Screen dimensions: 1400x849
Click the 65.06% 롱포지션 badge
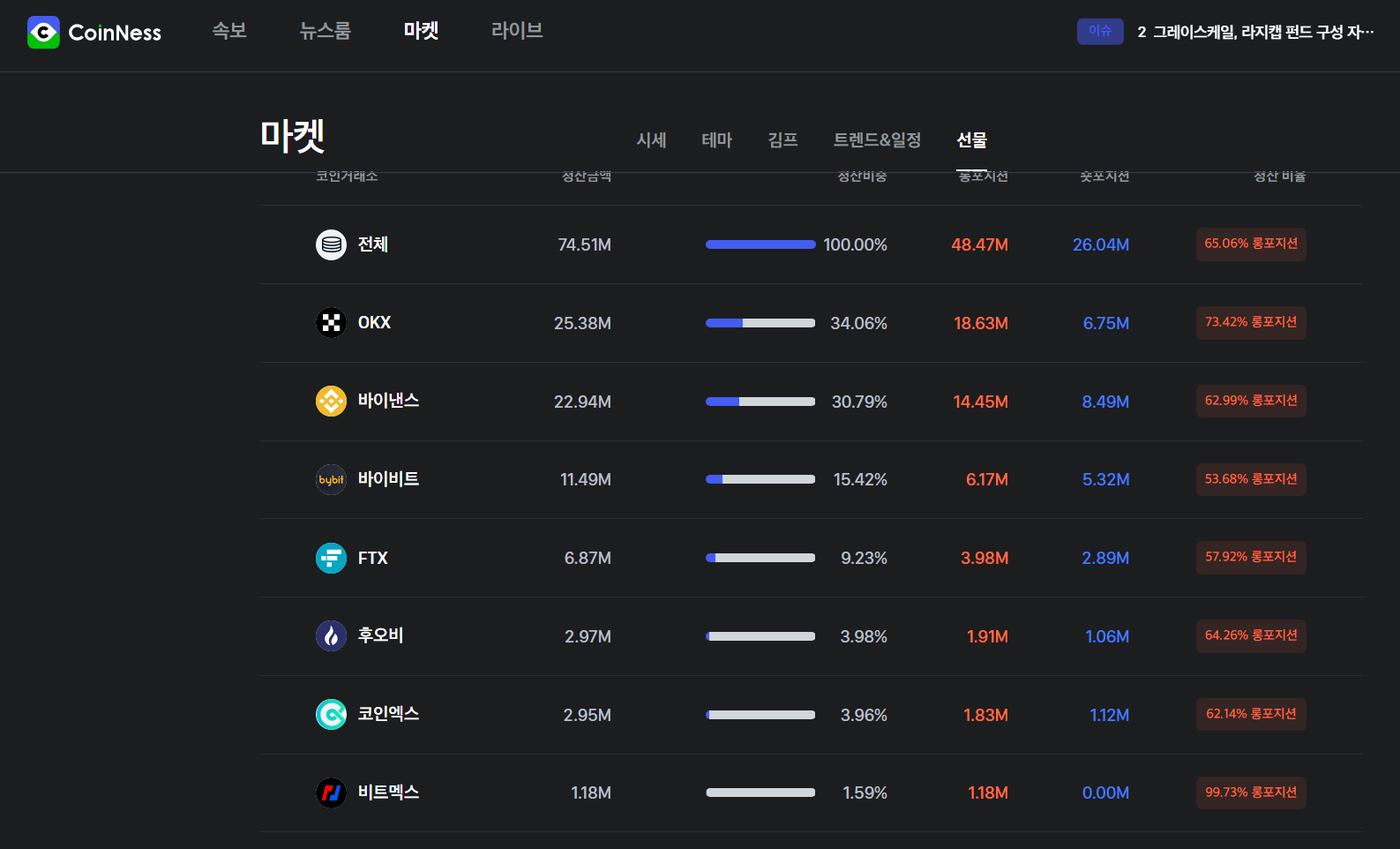pyautogui.click(x=1251, y=244)
